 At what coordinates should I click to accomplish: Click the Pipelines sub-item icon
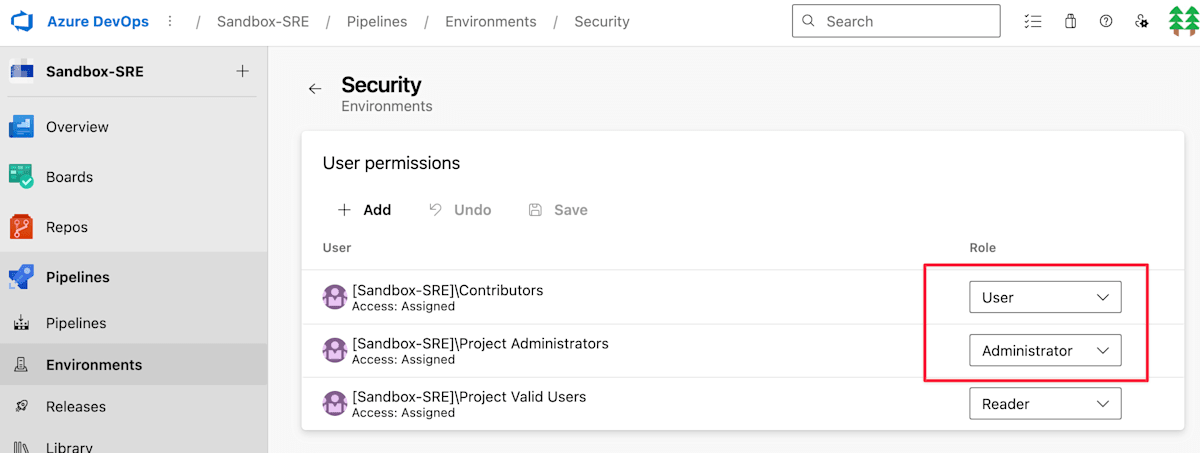tap(22, 323)
